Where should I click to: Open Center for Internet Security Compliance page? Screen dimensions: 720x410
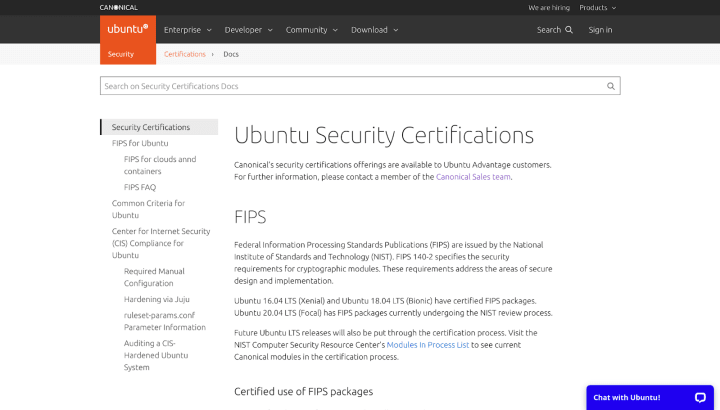pyautogui.click(x=161, y=243)
